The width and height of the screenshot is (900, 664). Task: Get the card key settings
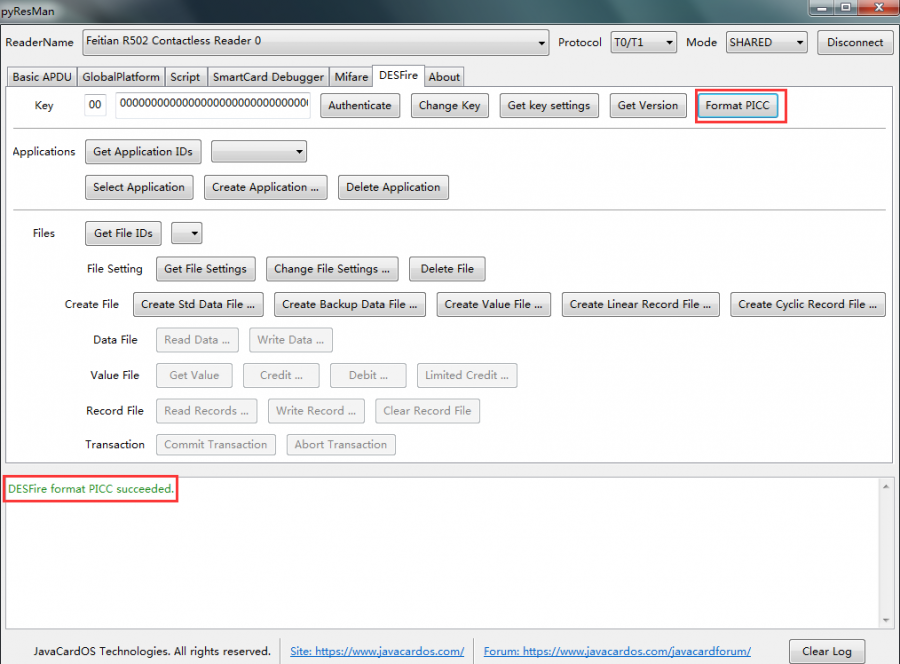pos(549,106)
